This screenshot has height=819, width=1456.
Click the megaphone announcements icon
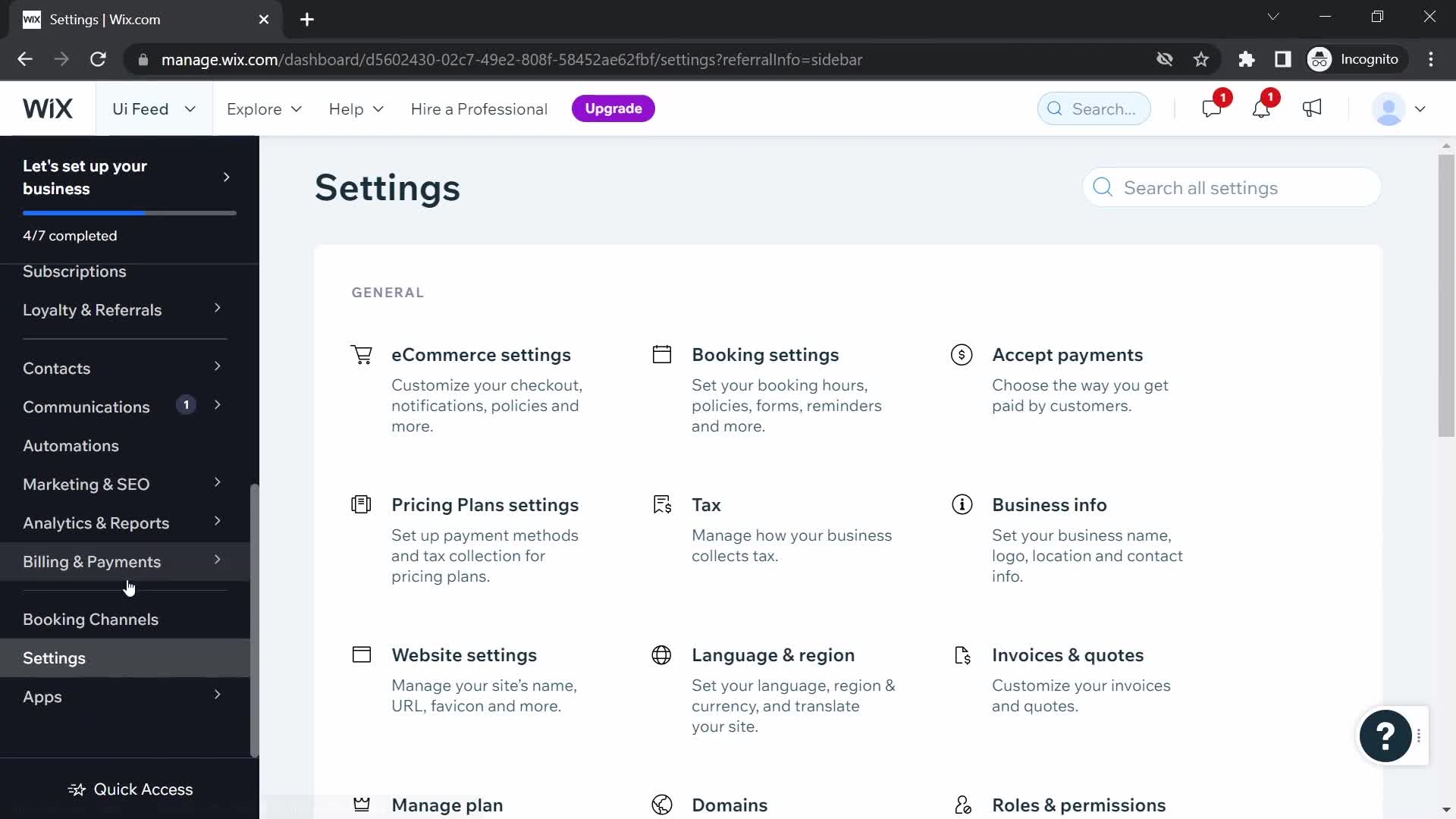(x=1312, y=108)
